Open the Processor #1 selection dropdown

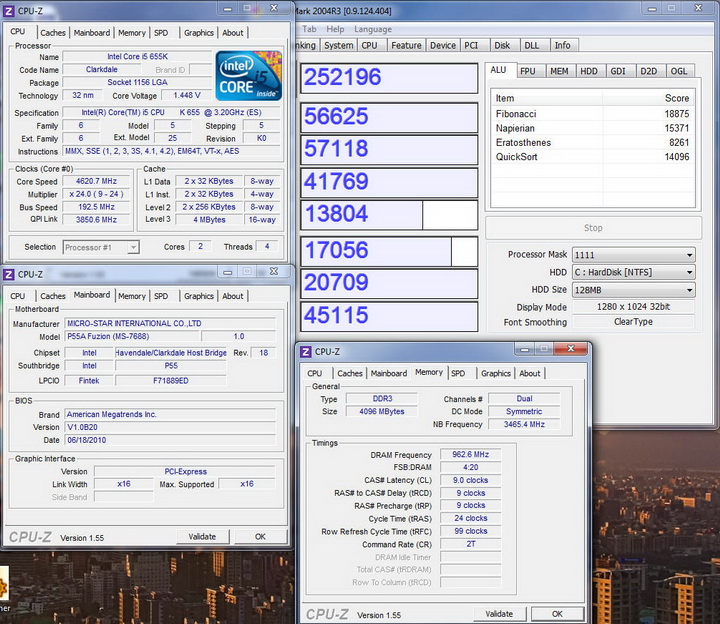pos(101,247)
